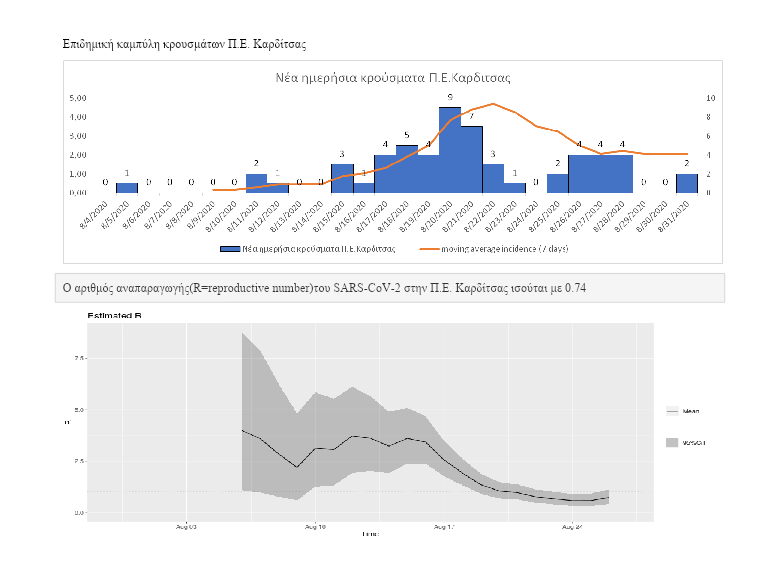Image resolution: width=782 pixels, height=578 pixels.
Task: Click the 10 right-axis label on bar chart
Action: point(710,98)
